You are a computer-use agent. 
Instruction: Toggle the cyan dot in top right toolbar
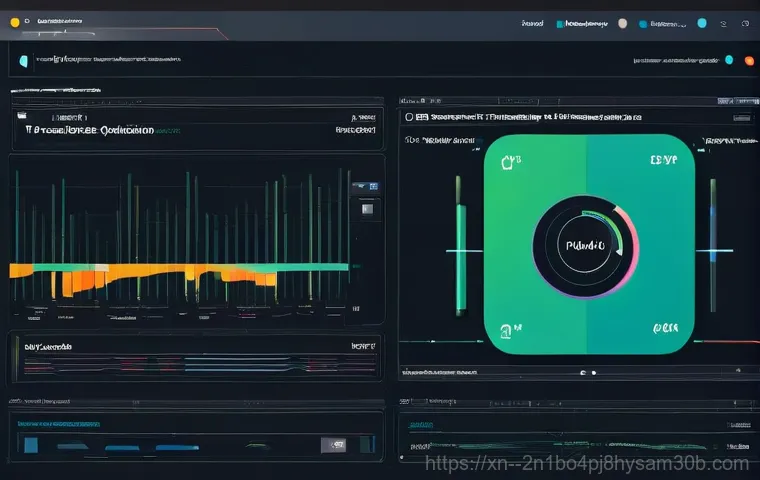coord(701,23)
